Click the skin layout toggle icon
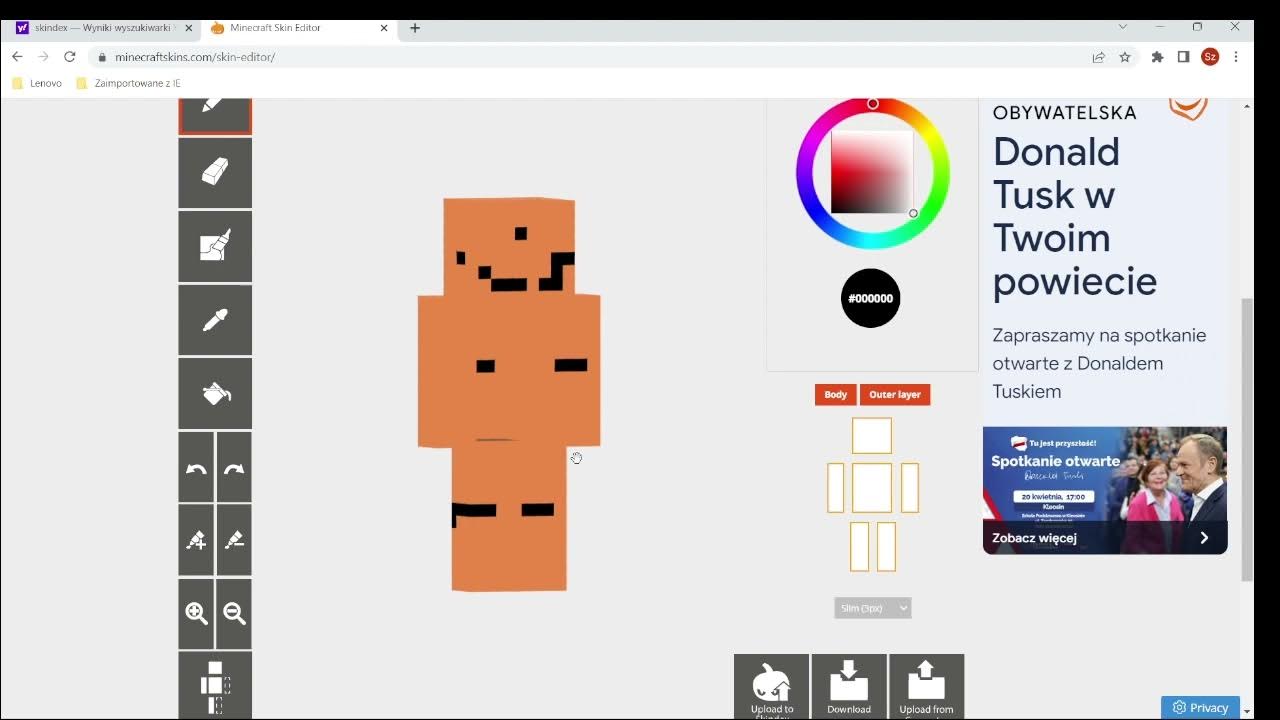Screen dimensions: 1280x720 pyautogui.click(x=215, y=686)
